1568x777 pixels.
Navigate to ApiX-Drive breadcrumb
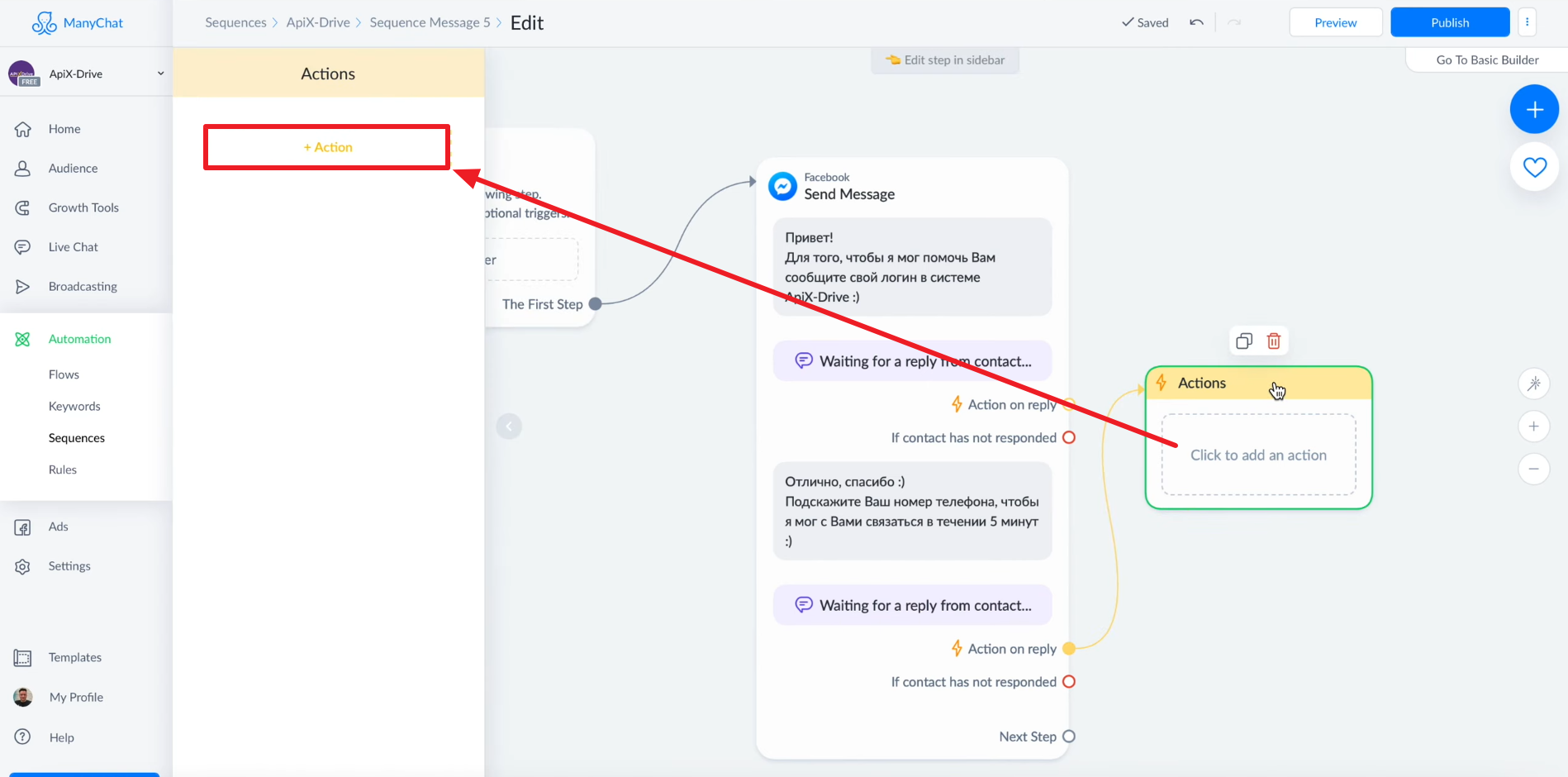tap(318, 22)
